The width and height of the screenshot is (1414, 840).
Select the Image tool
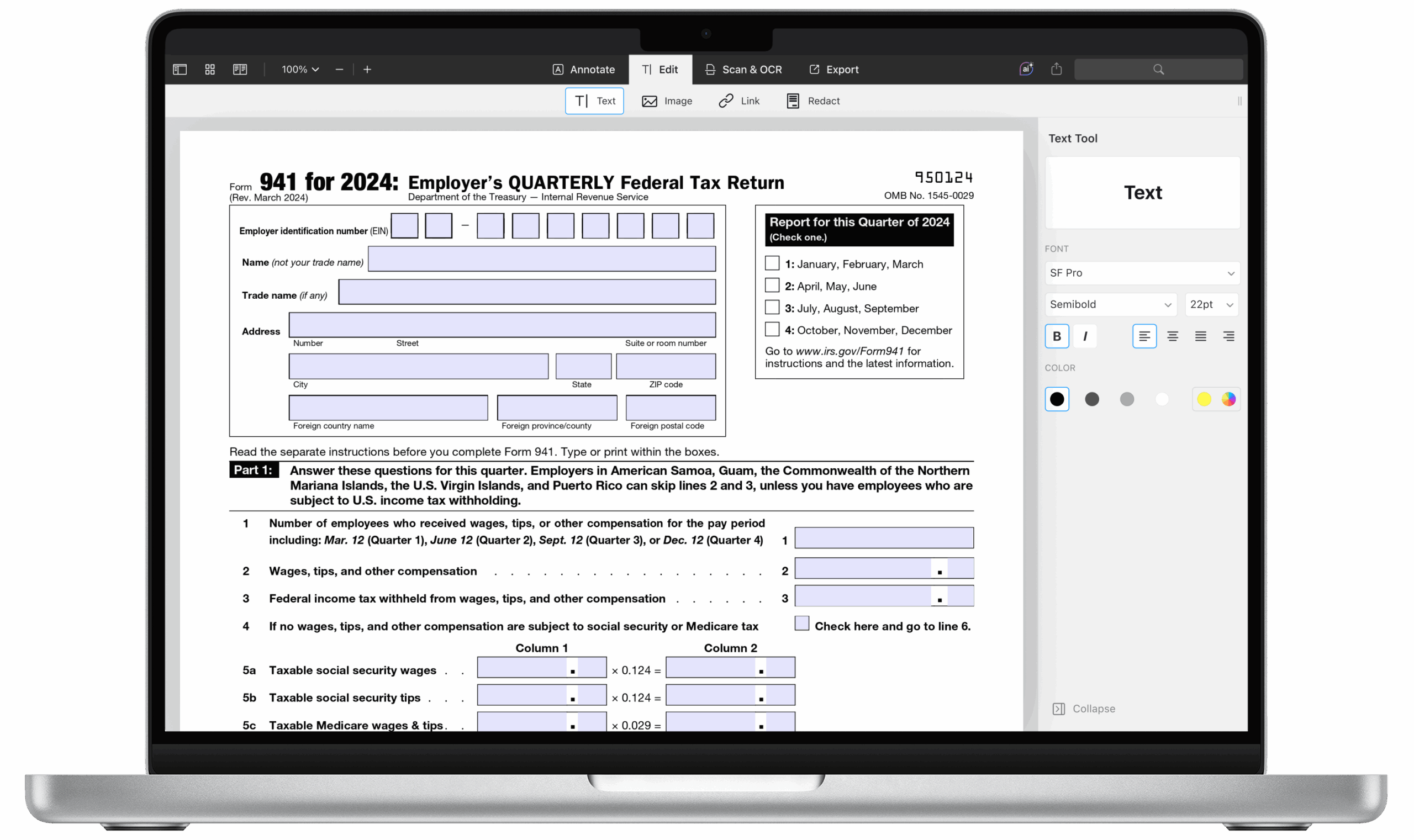pos(668,101)
